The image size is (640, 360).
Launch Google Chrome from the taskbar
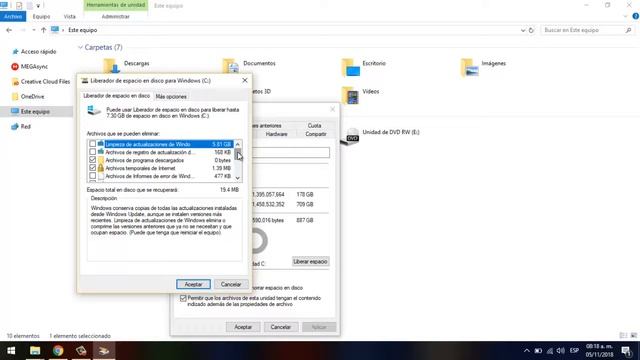58,351
